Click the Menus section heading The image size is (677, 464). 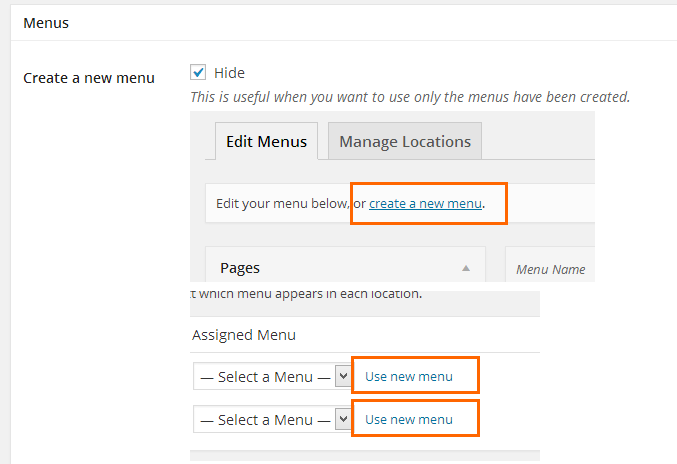(x=46, y=22)
